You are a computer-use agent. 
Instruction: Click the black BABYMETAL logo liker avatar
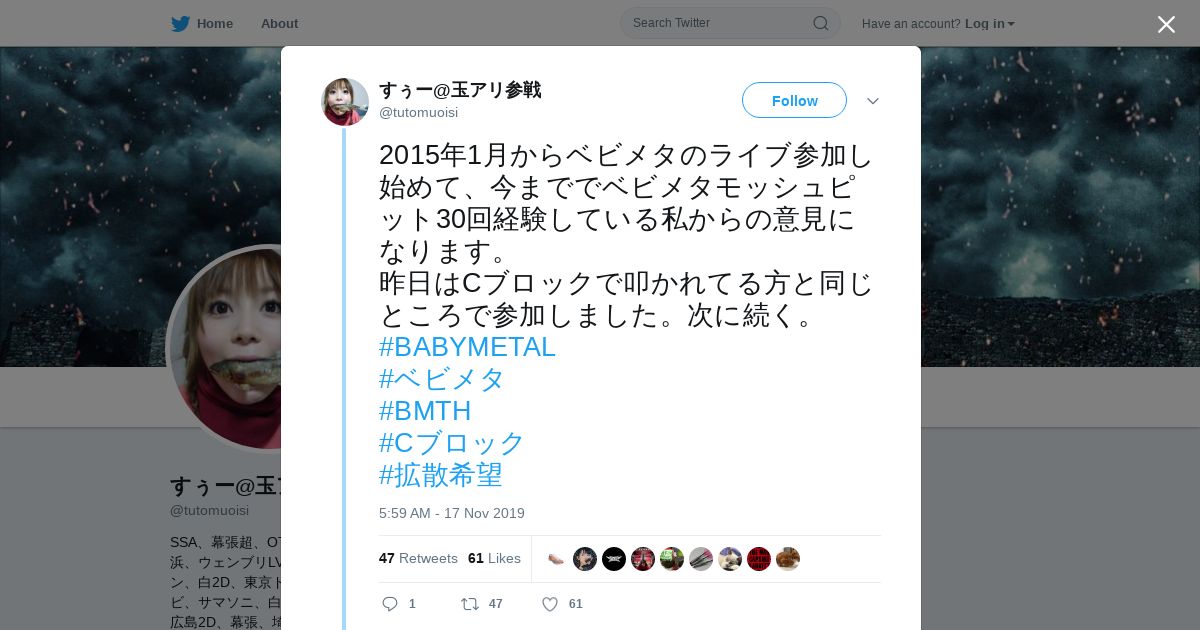(x=614, y=559)
